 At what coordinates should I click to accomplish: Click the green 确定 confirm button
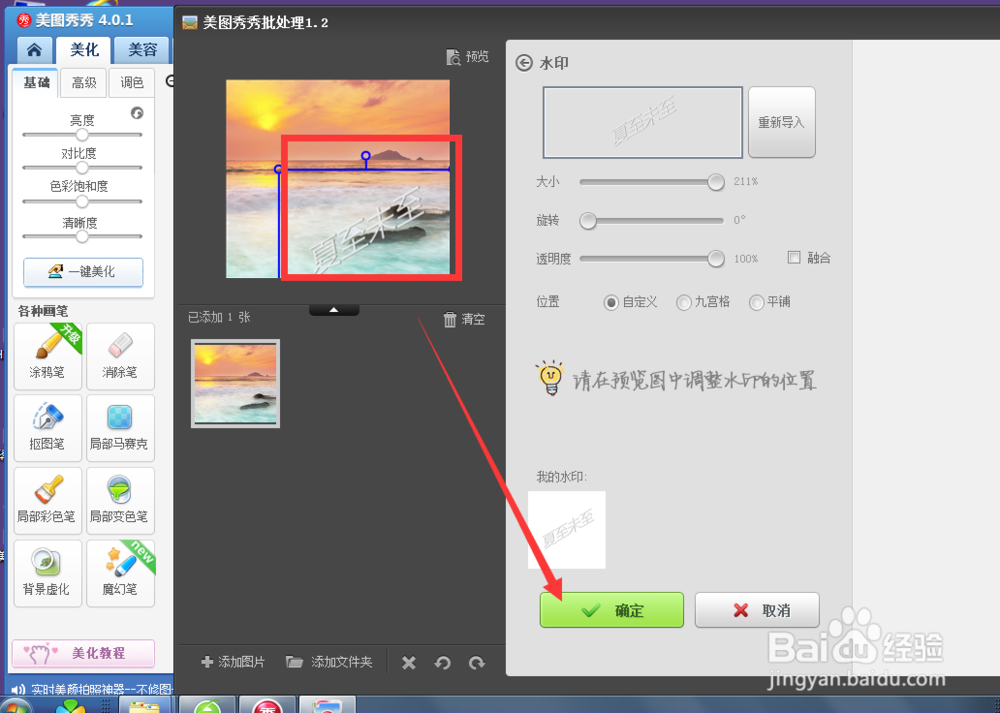pyautogui.click(x=611, y=610)
